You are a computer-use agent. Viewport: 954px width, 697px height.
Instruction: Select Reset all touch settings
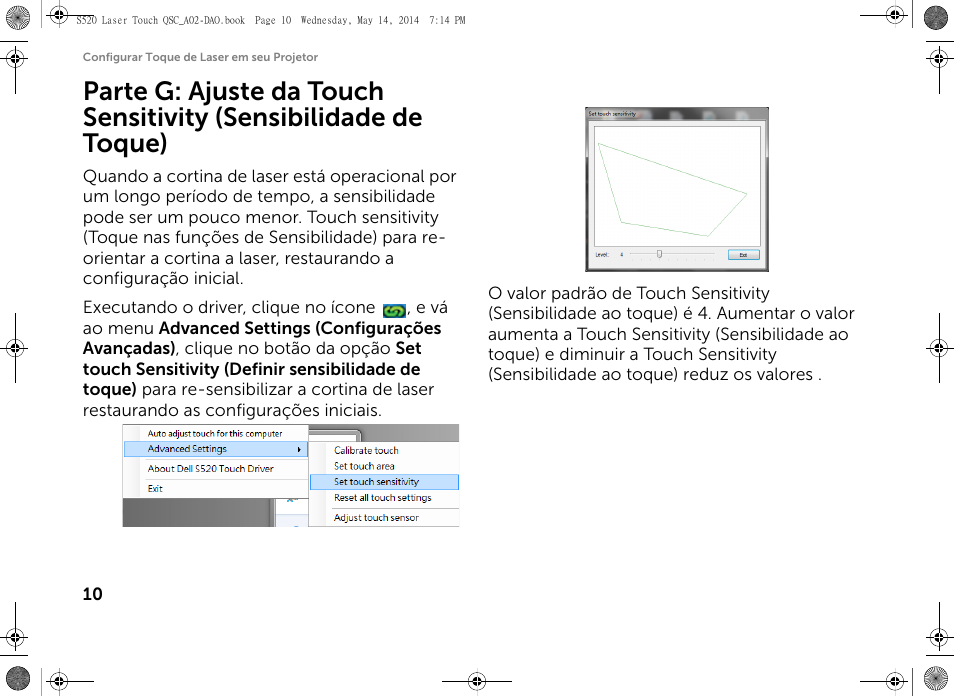383,498
